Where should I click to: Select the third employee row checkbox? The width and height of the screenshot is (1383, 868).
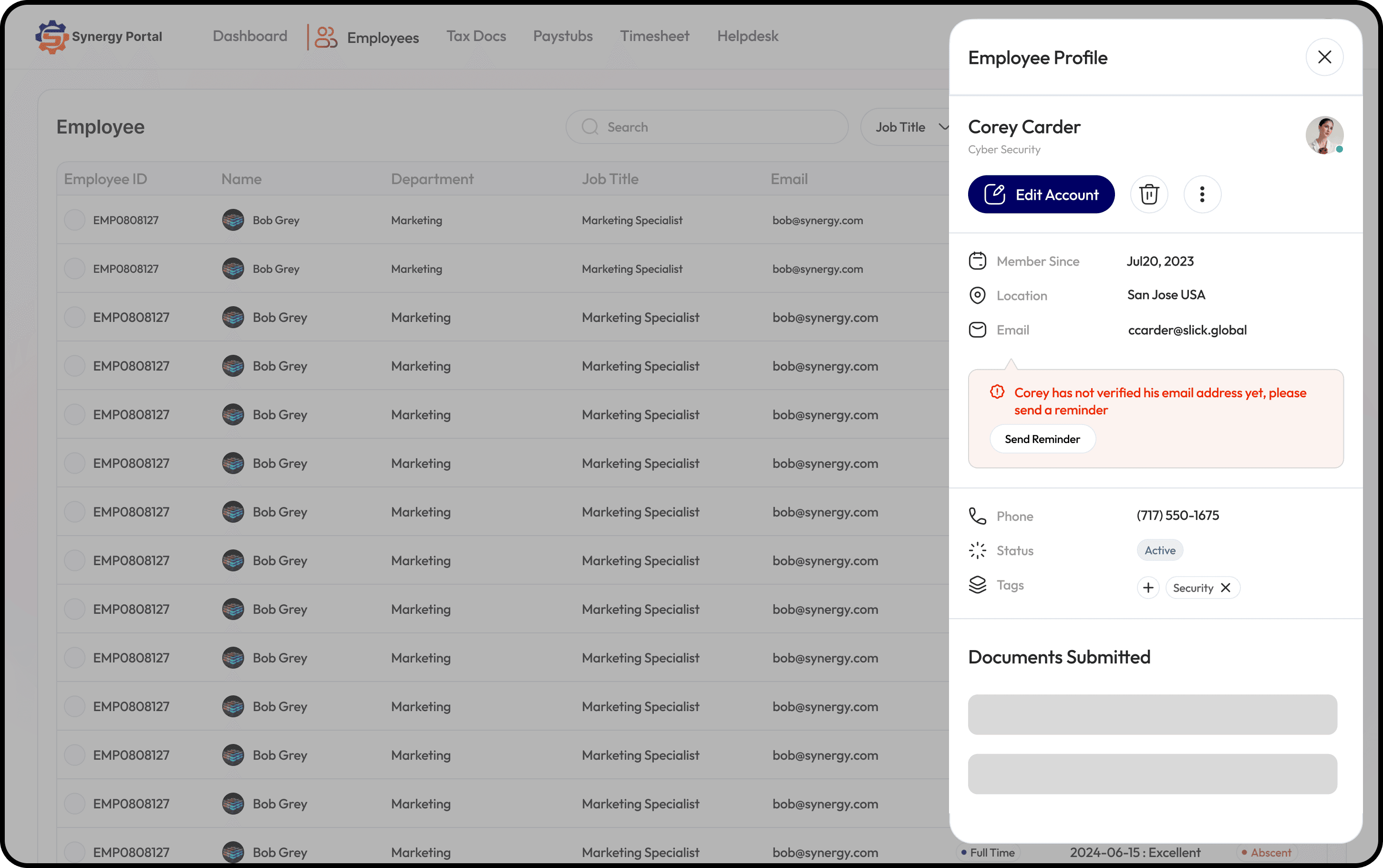point(74,318)
